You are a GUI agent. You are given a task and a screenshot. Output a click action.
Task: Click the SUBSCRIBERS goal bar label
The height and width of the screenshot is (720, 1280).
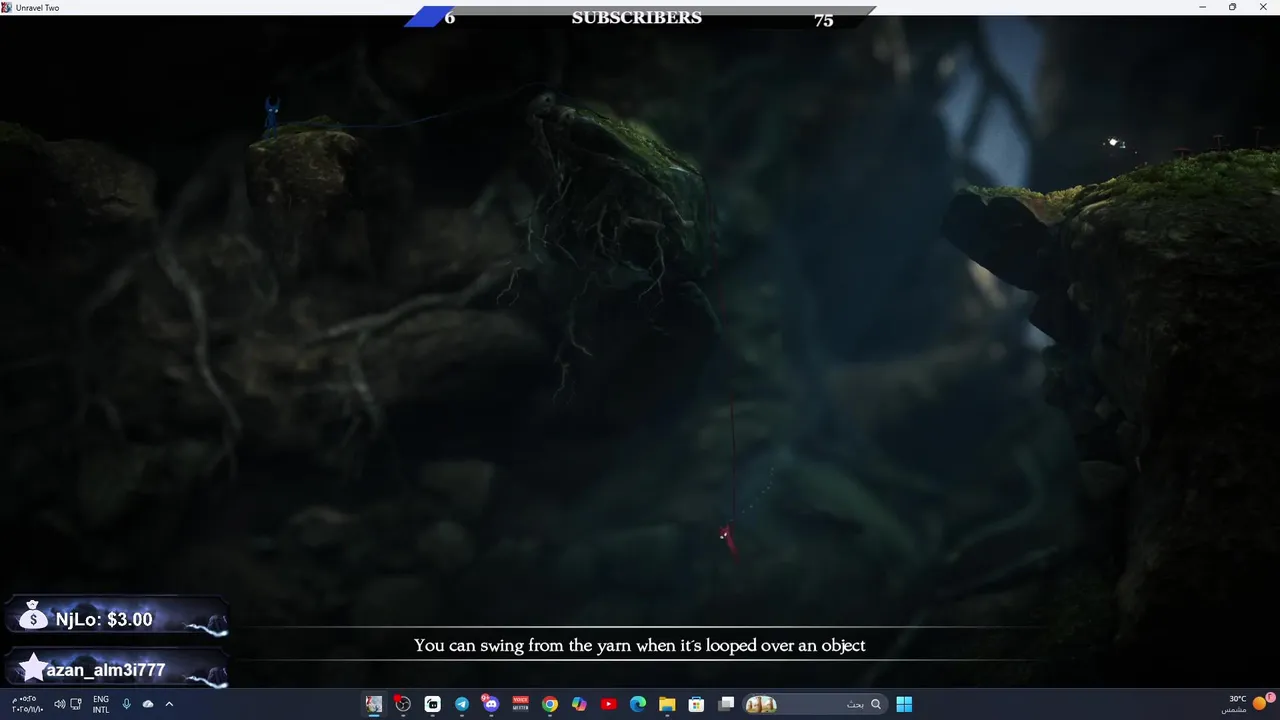click(637, 18)
